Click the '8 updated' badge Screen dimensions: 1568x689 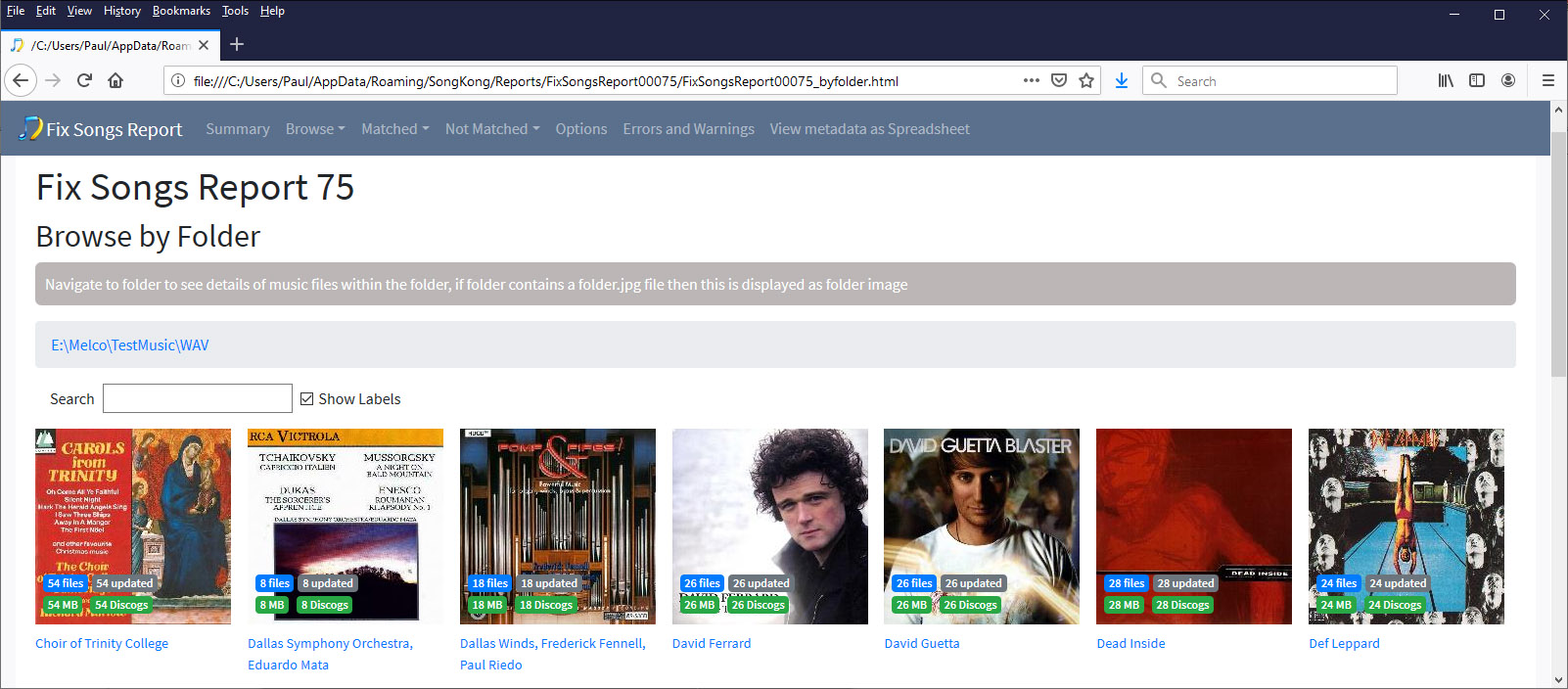(x=328, y=583)
